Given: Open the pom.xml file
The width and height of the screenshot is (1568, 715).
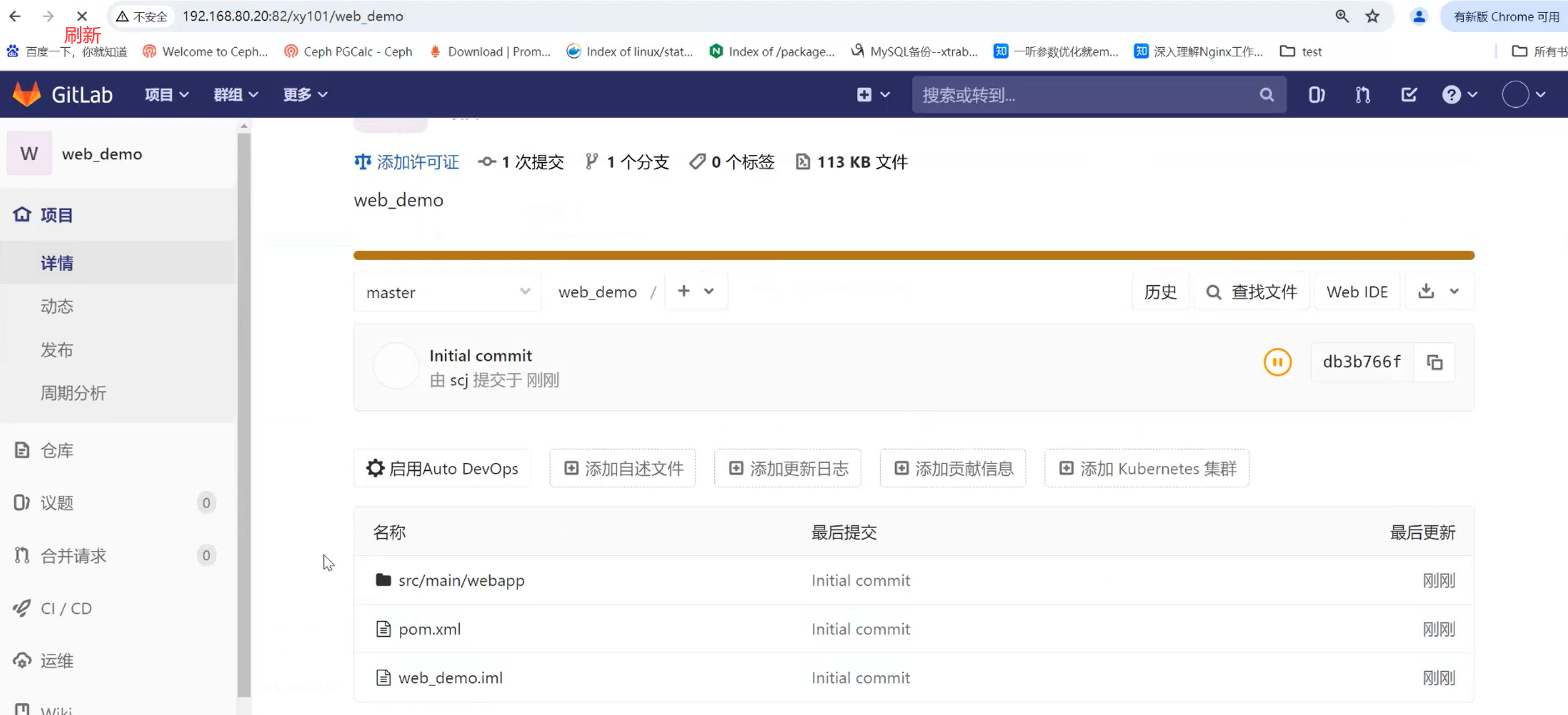Looking at the screenshot, I should point(429,629).
